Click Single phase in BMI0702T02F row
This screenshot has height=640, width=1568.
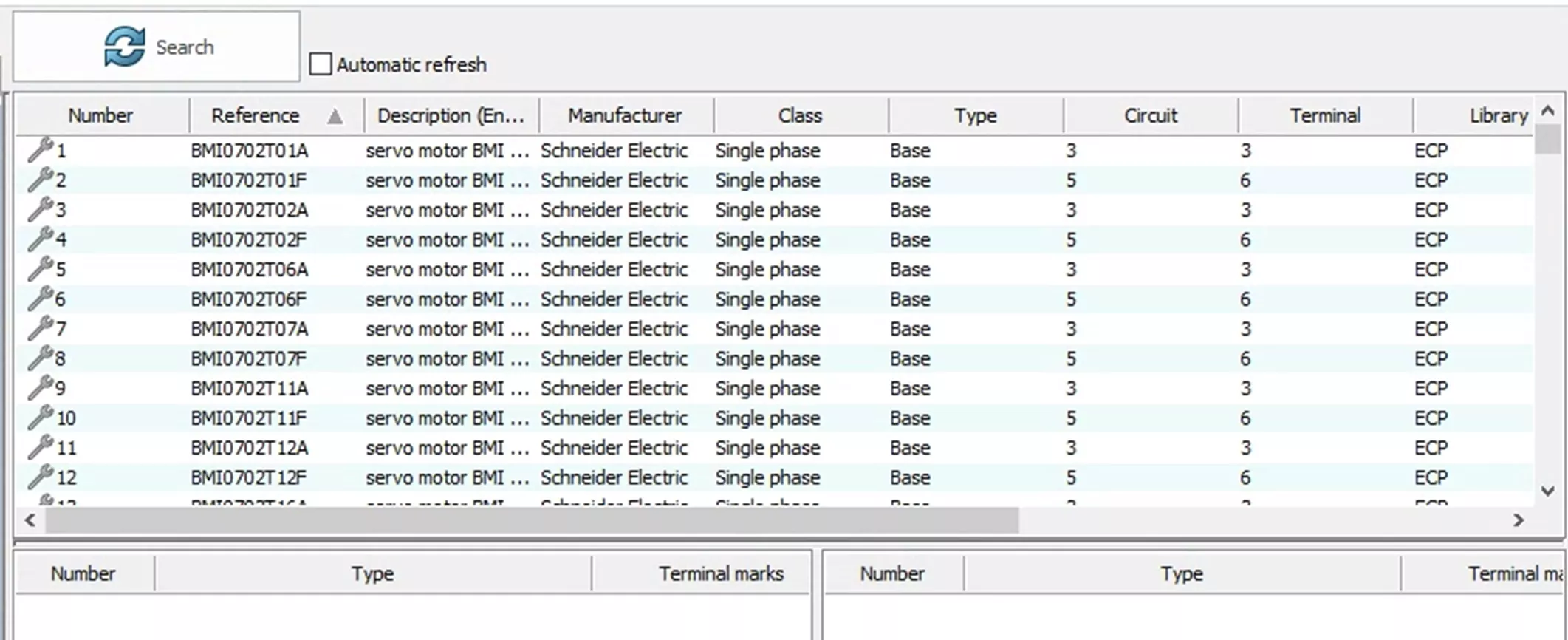(x=767, y=239)
